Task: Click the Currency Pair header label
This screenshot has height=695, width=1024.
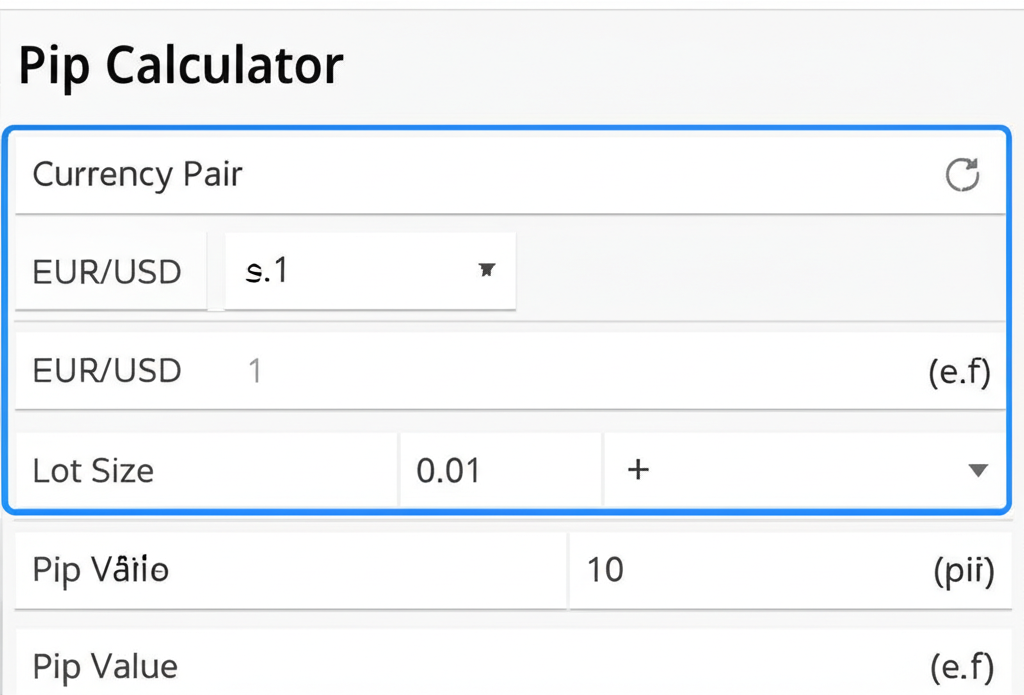Action: click(x=138, y=175)
